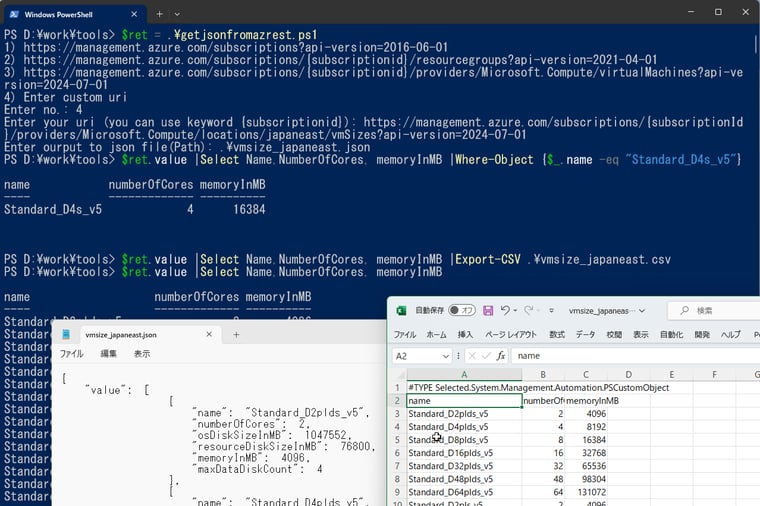Add a new tab in Notepad
760x506 pixels.
click(x=236, y=334)
